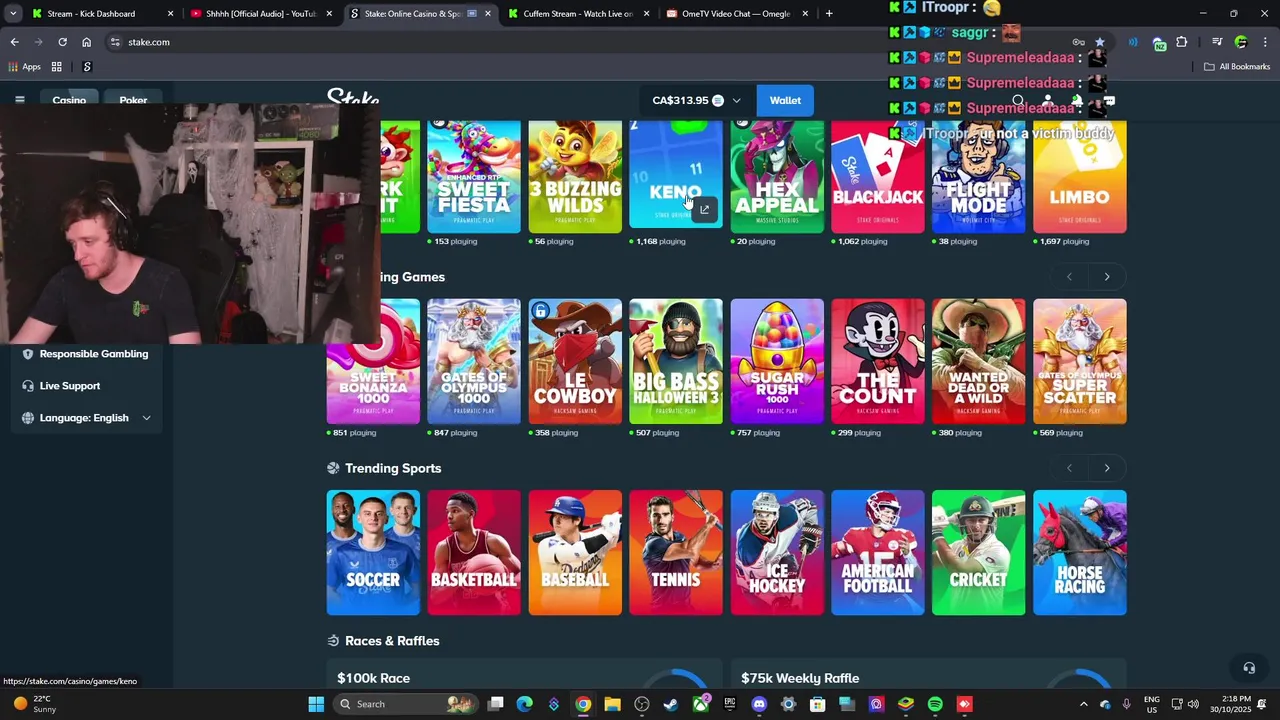Open File Explorer from the taskbar
The image size is (1280, 720).
point(612,704)
